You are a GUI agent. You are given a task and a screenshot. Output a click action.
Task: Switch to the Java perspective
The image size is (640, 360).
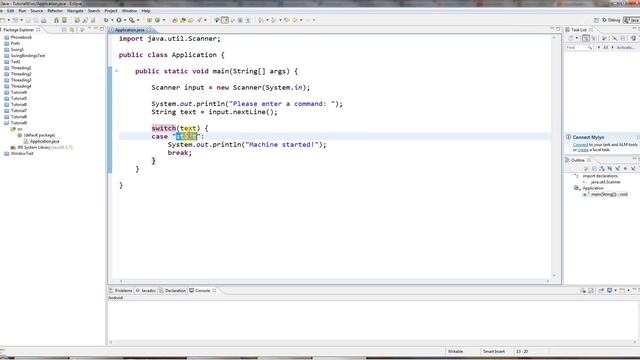[x=632, y=20]
